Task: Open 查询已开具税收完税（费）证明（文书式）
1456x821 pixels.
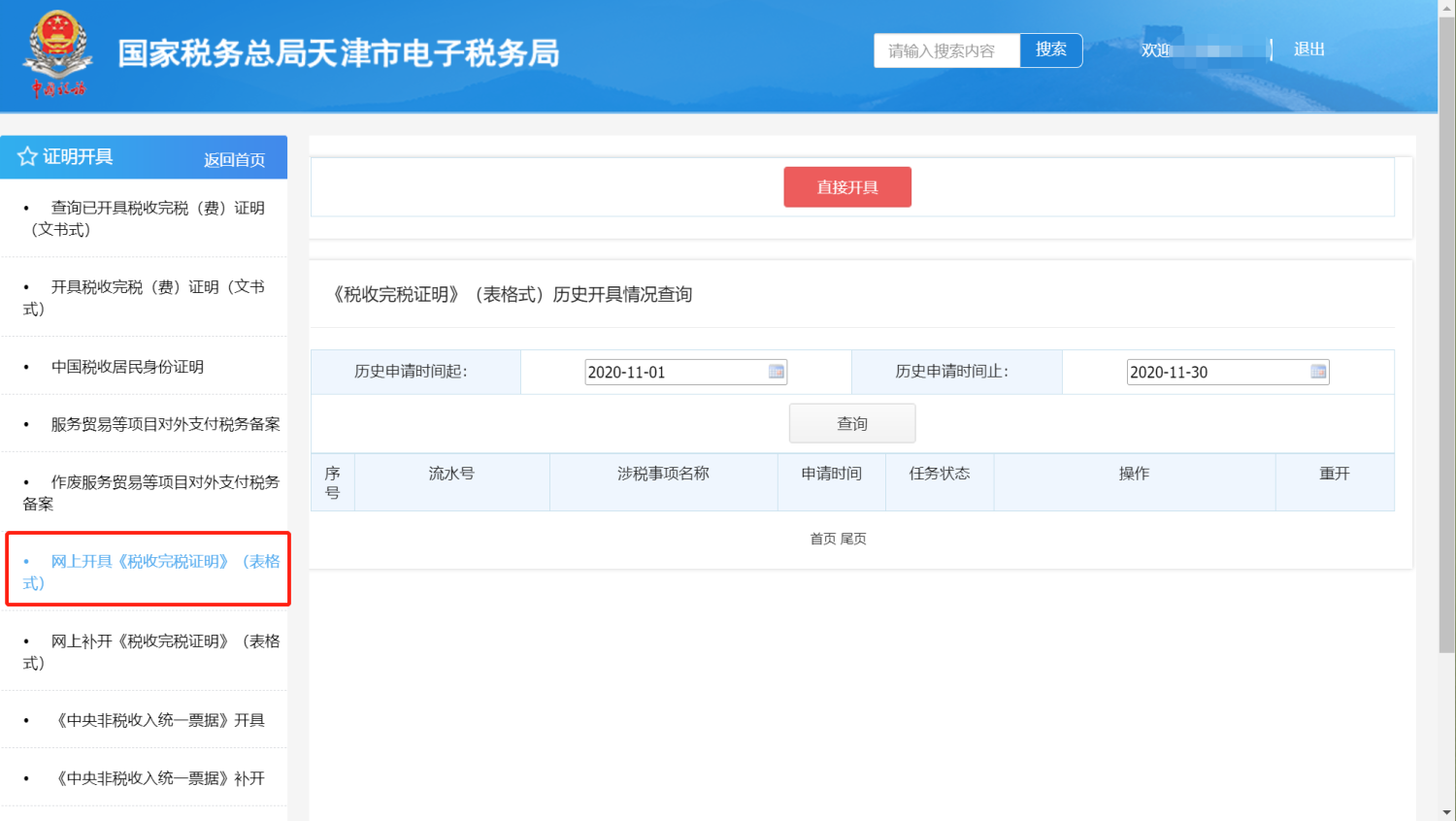Action: click(144, 218)
